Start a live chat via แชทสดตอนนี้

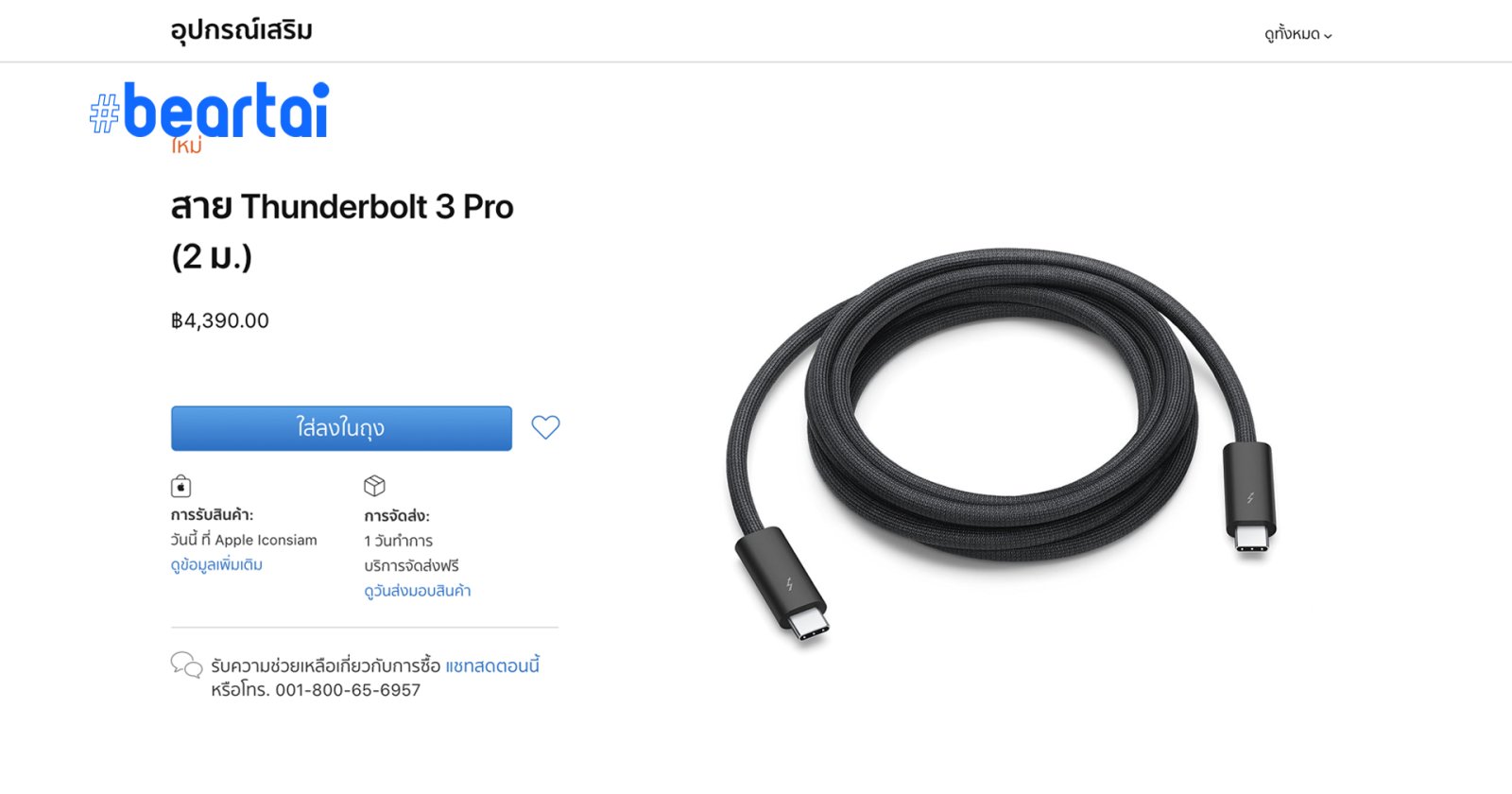[492, 665]
